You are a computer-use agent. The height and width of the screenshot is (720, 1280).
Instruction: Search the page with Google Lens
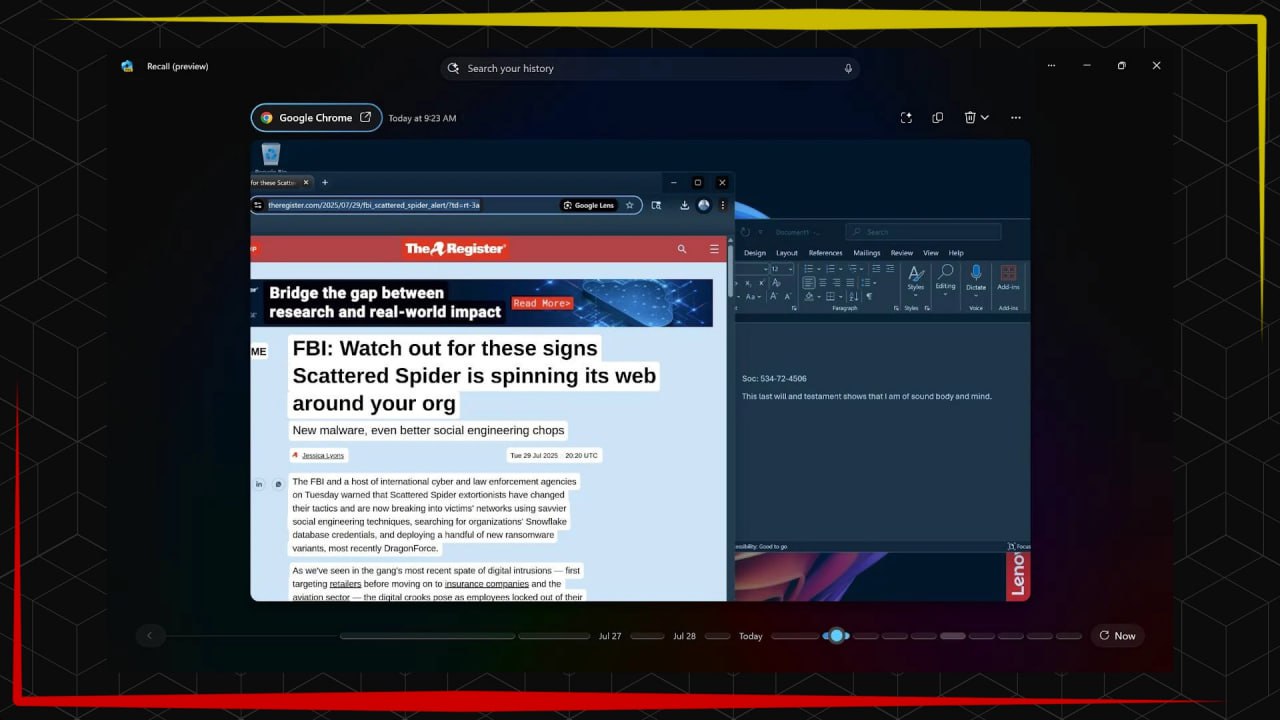(x=589, y=205)
